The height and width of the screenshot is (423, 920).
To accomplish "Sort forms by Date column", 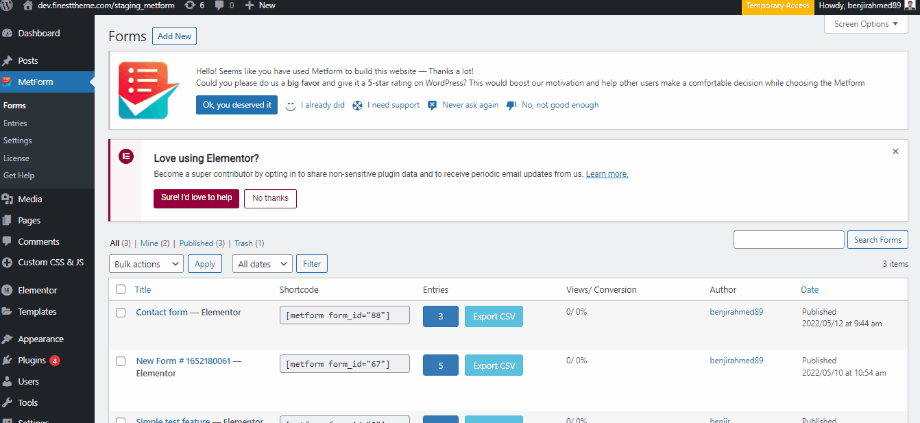I will pyautogui.click(x=810, y=290).
